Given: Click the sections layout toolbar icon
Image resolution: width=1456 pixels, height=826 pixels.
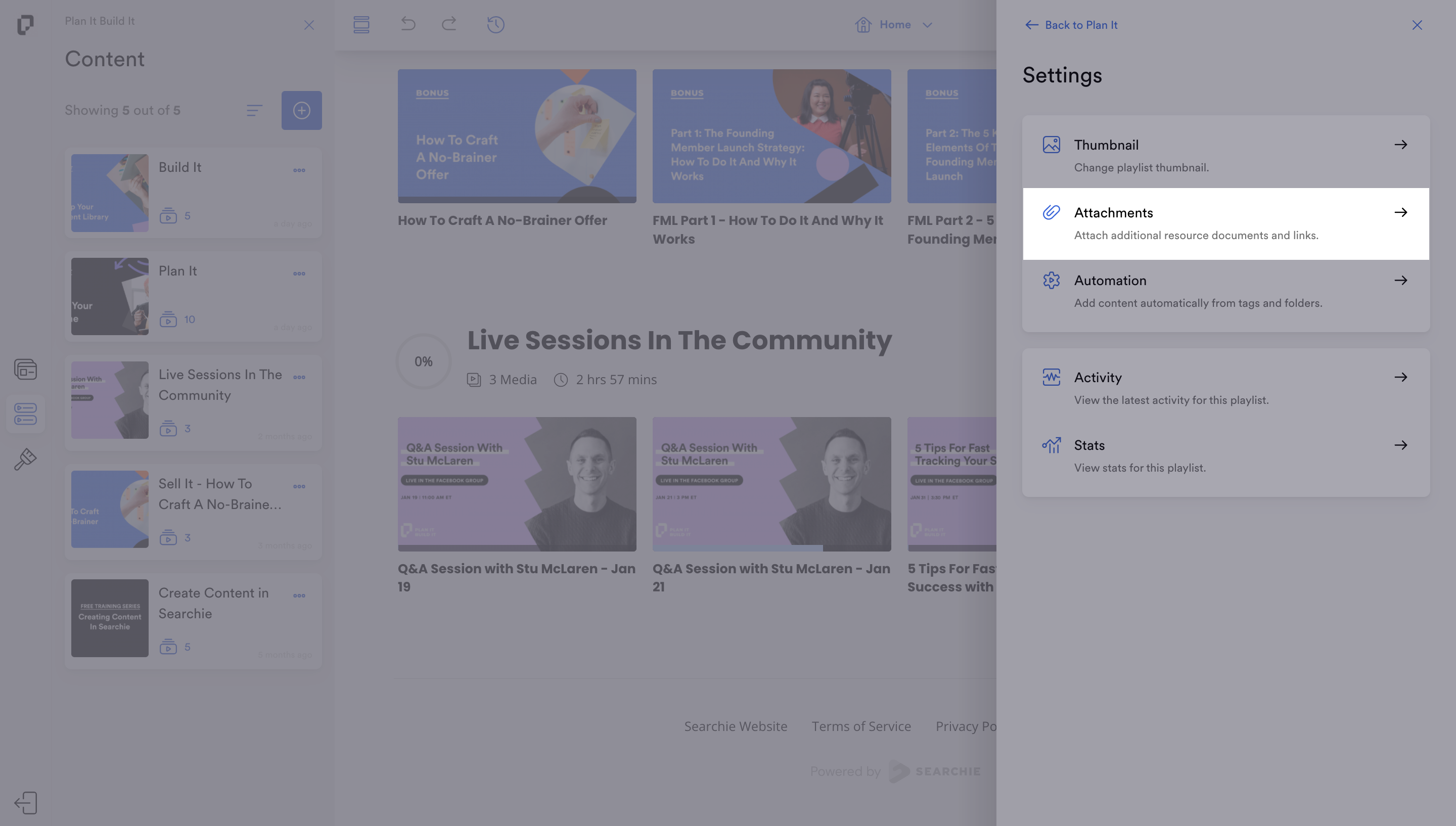Looking at the screenshot, I should click(361, 24).
